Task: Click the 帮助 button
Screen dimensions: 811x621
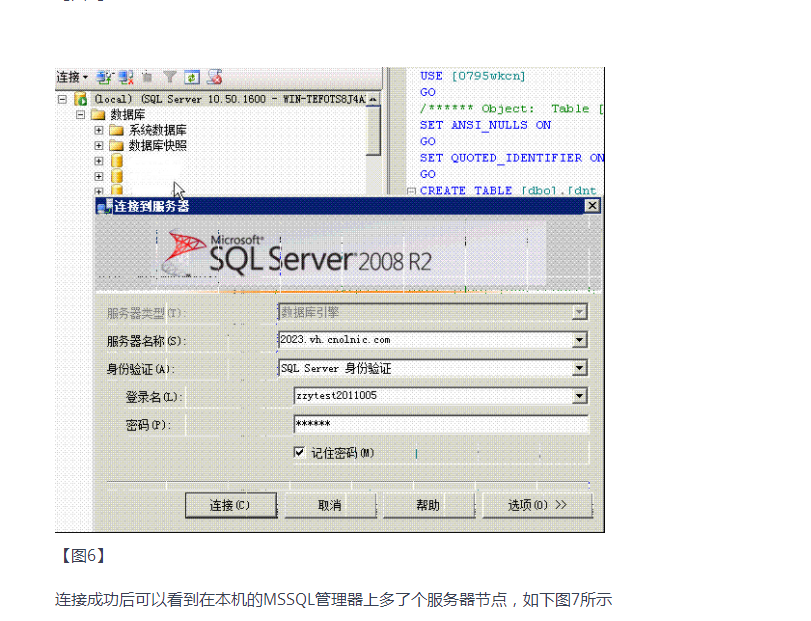Action: click(428, 505)
